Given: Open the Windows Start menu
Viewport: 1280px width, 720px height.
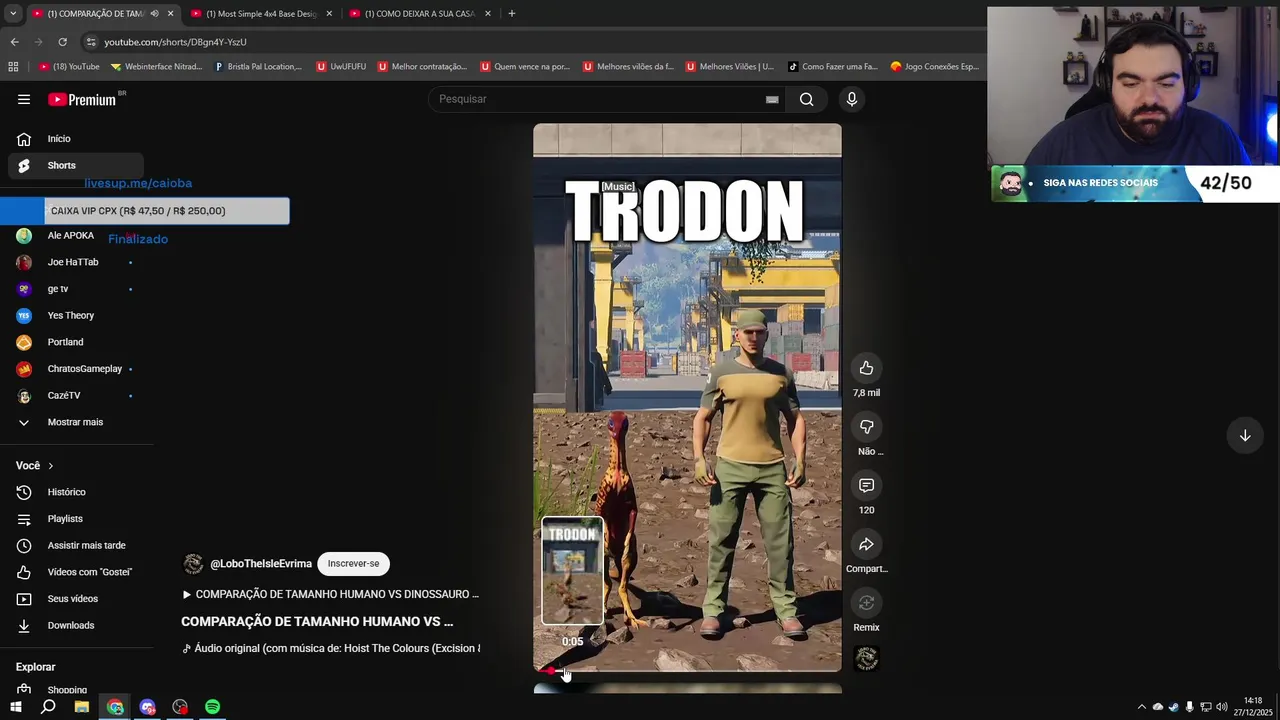Looking at the screenshot, I should [x=16, y=707].
